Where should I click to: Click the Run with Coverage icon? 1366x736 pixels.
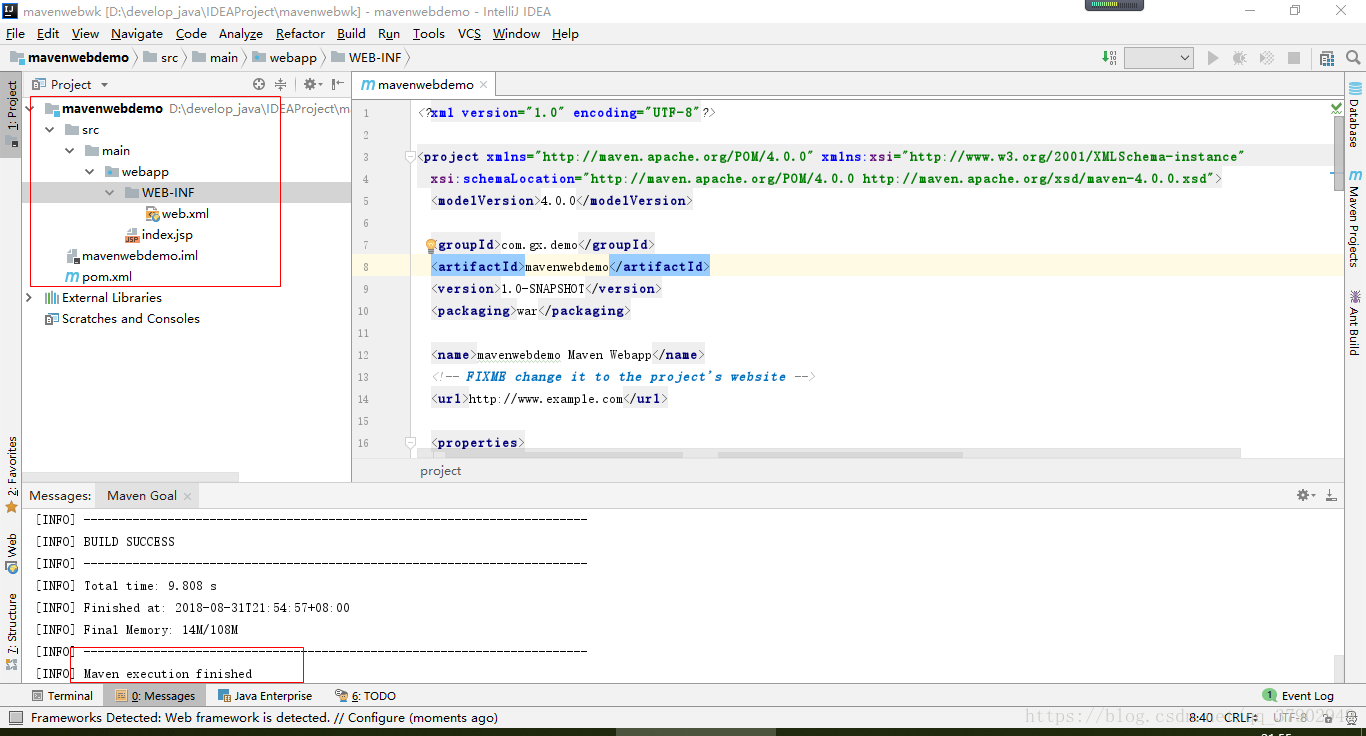1267,58
